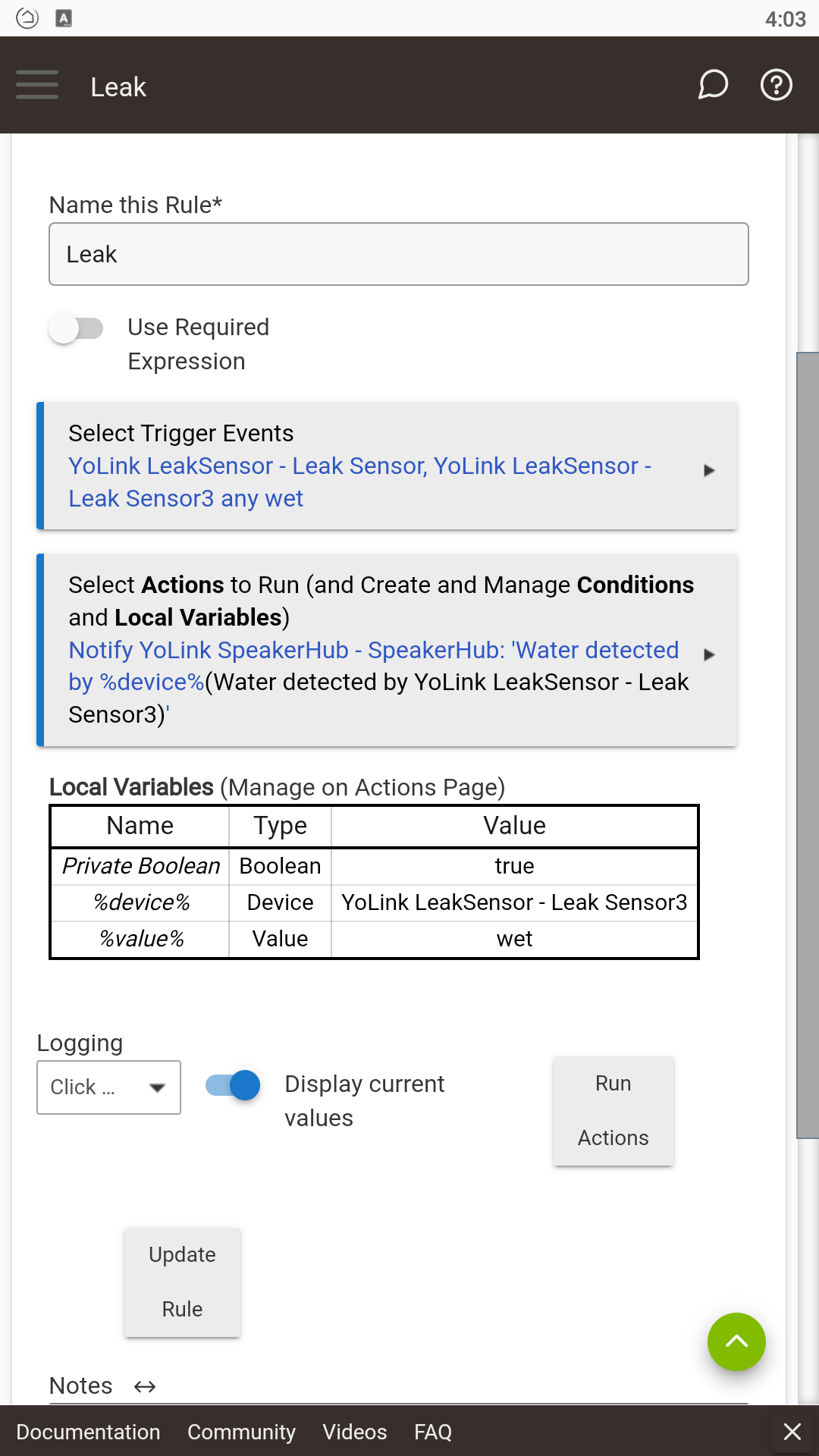Open Videos link in footer
Viewport: 819px width, 1456px height.
pyautogui.click(x=355, y=1432)
